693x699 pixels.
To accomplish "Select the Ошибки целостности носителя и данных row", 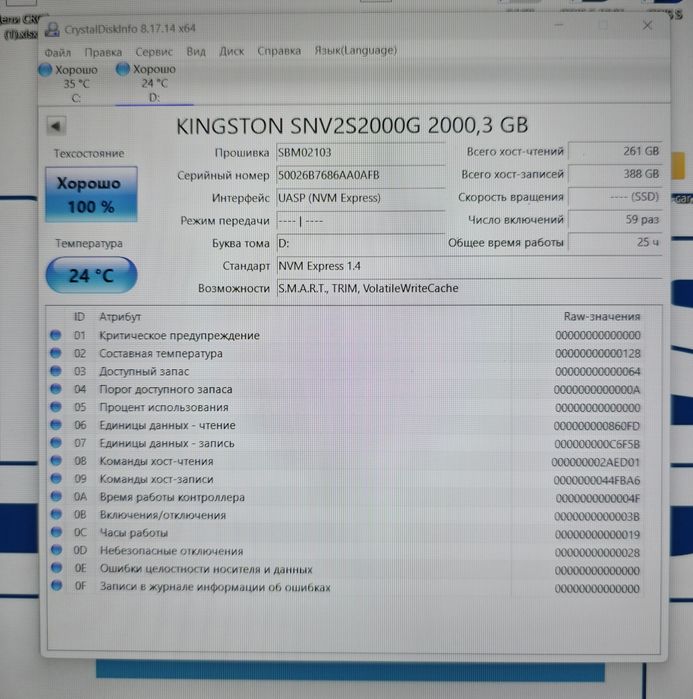I will coord(346,570).
